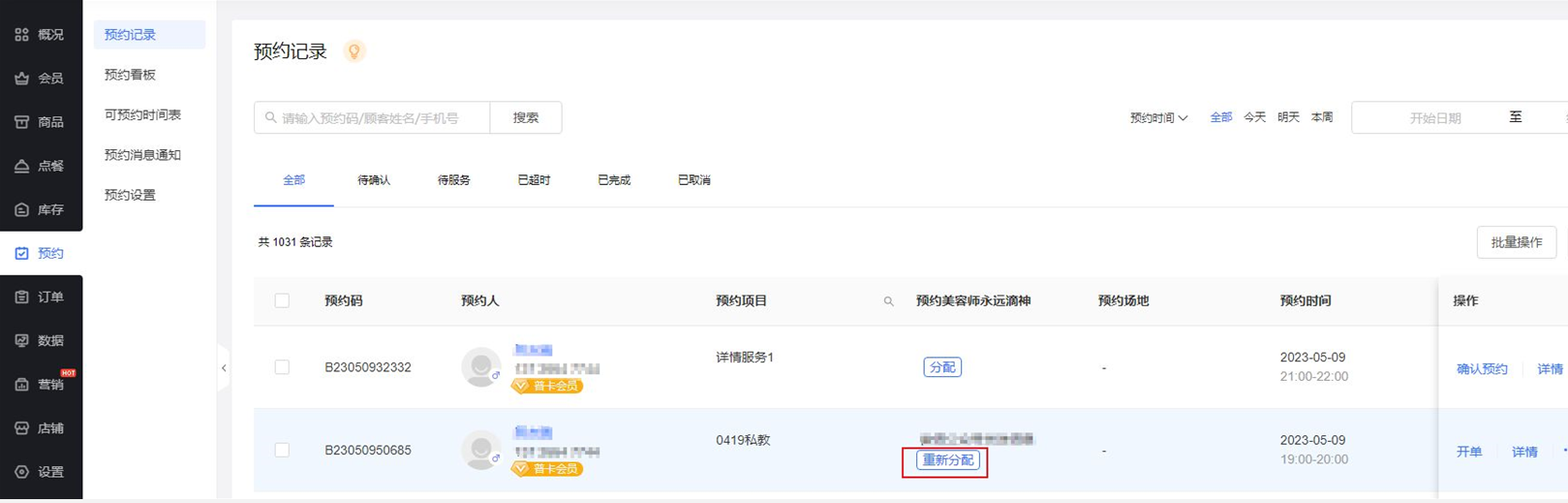Open the 开始日期 date picker field
This screenshot has height=503, width=1568.
point(1434,117)
